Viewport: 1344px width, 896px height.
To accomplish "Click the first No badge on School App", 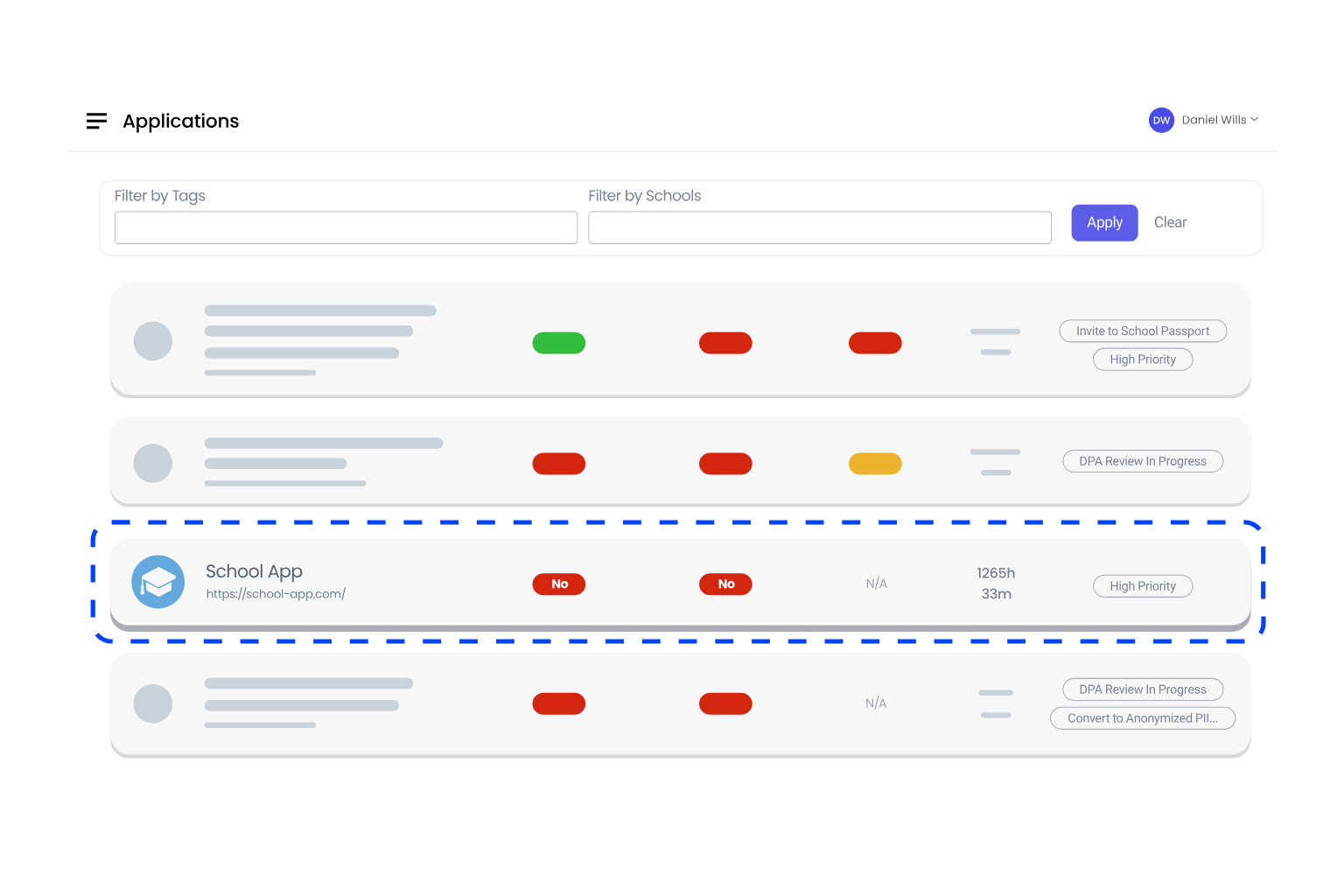I will (x=559, y=584).
